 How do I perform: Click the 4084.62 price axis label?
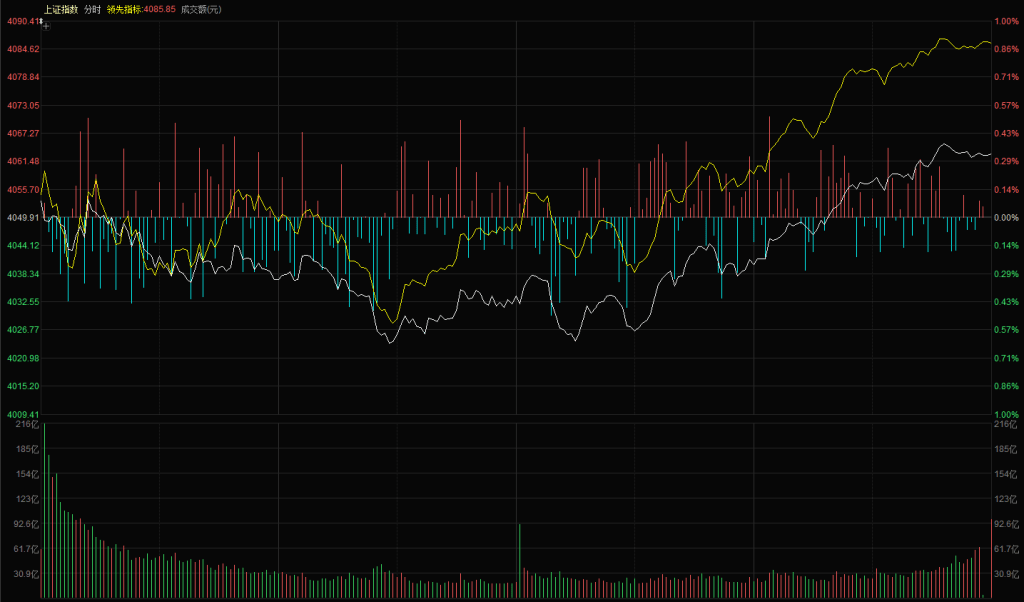coord(21,49)
